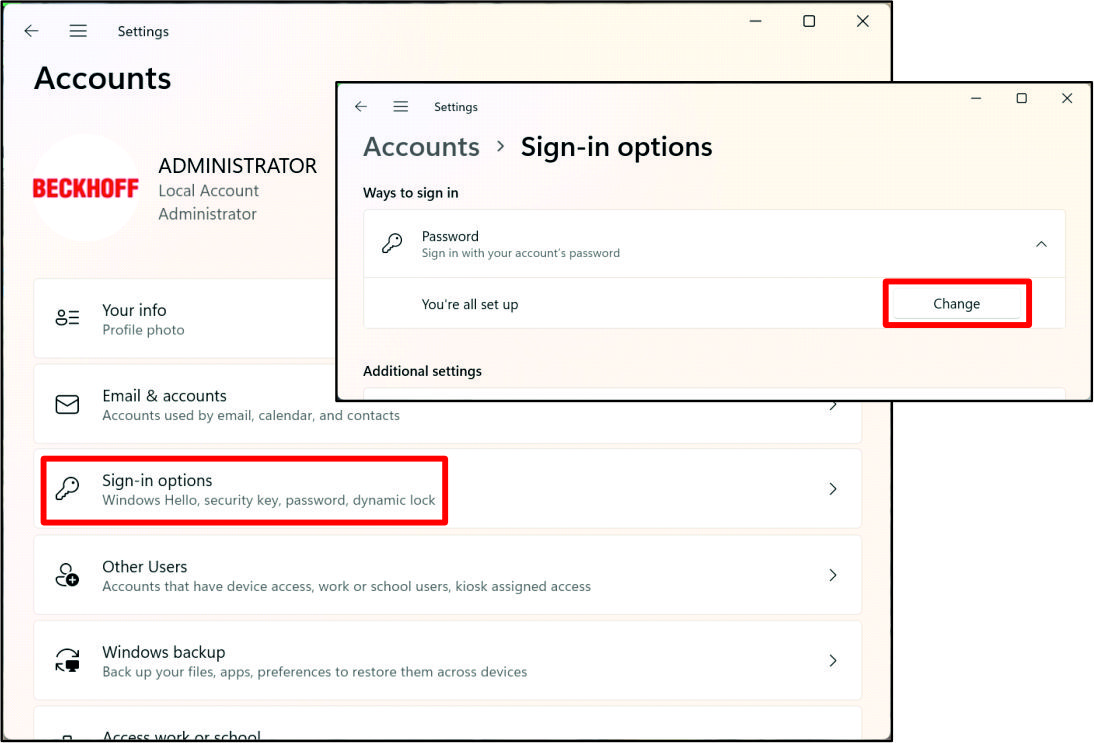Click Accounts breadcrumb in Sign-in options window

pyautogui.click(x=421, y=147)
